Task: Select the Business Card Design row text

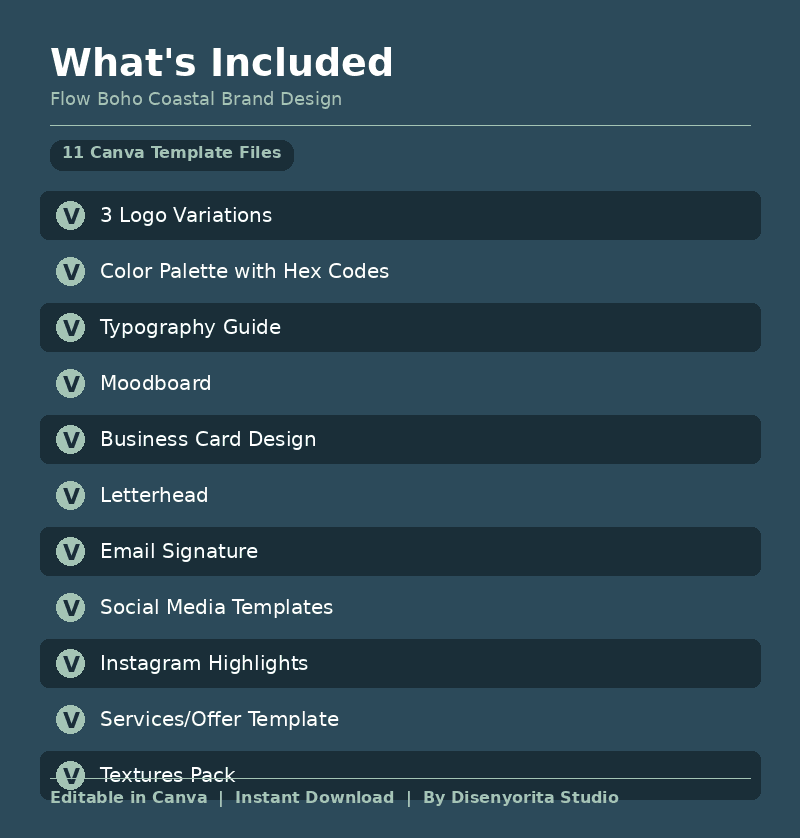Action: point(208,439)
